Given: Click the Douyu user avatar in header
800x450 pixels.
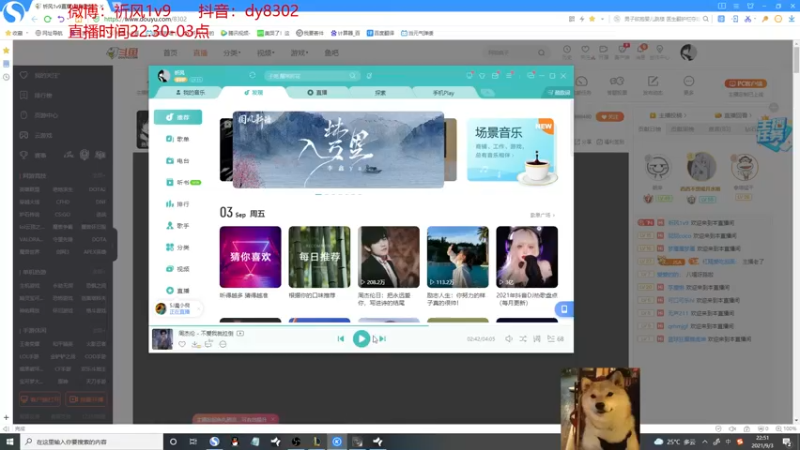Looking at the screenshot, I should point(688,53).
